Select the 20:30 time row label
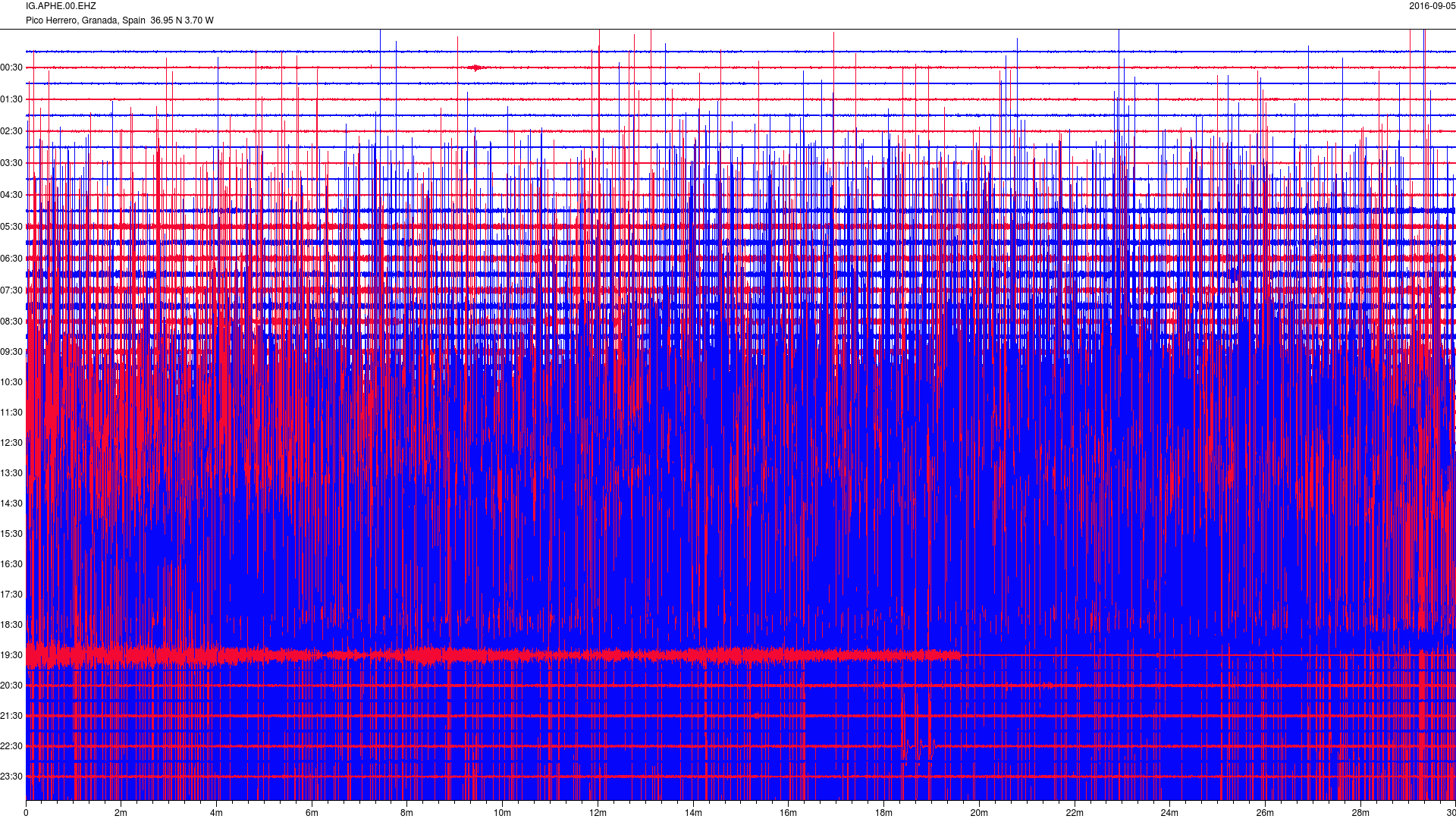Screen dimensions: 1456x819 [11, 686]
